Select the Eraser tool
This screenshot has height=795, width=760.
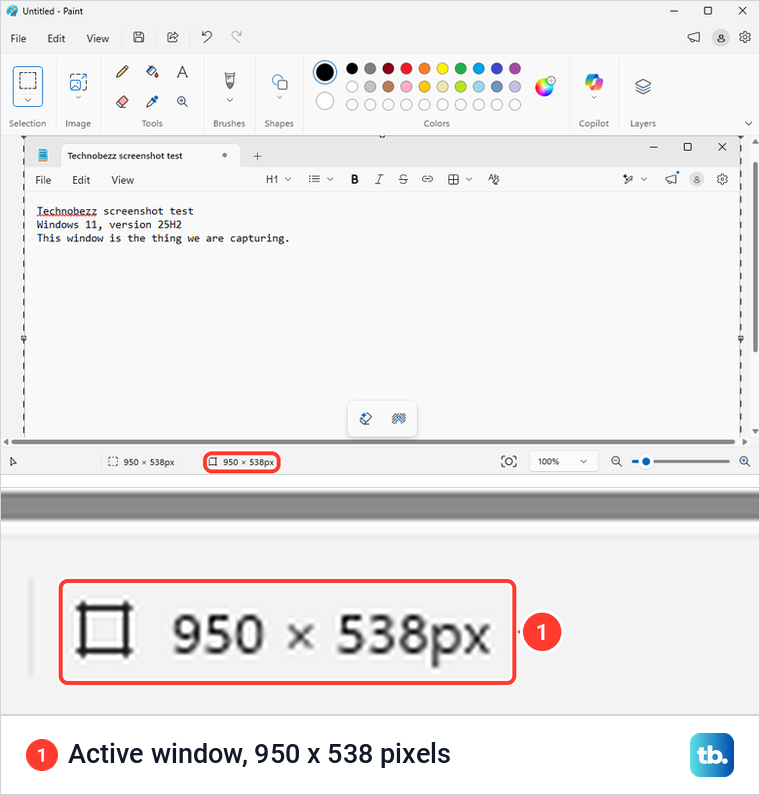[122, 101]
